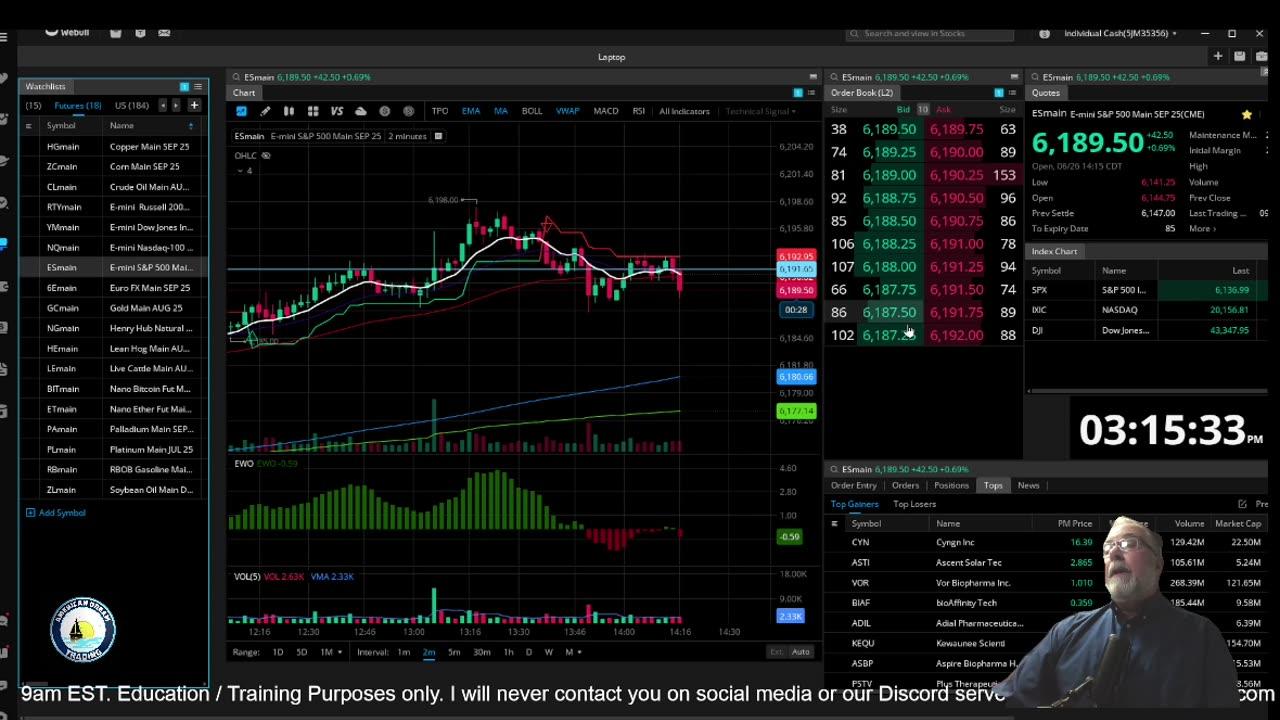
Task: Open account selector Individual Cash dropdown
Action: [x=1120, y=33]
